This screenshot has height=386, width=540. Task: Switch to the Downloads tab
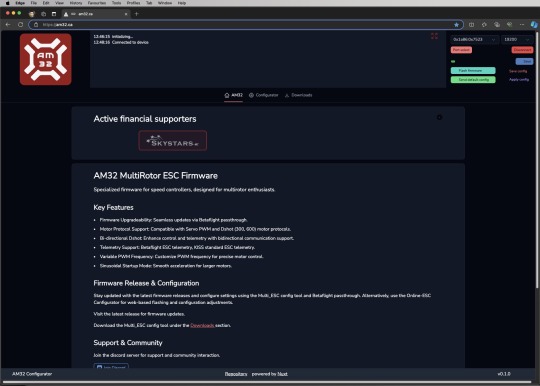pos(298,95)
